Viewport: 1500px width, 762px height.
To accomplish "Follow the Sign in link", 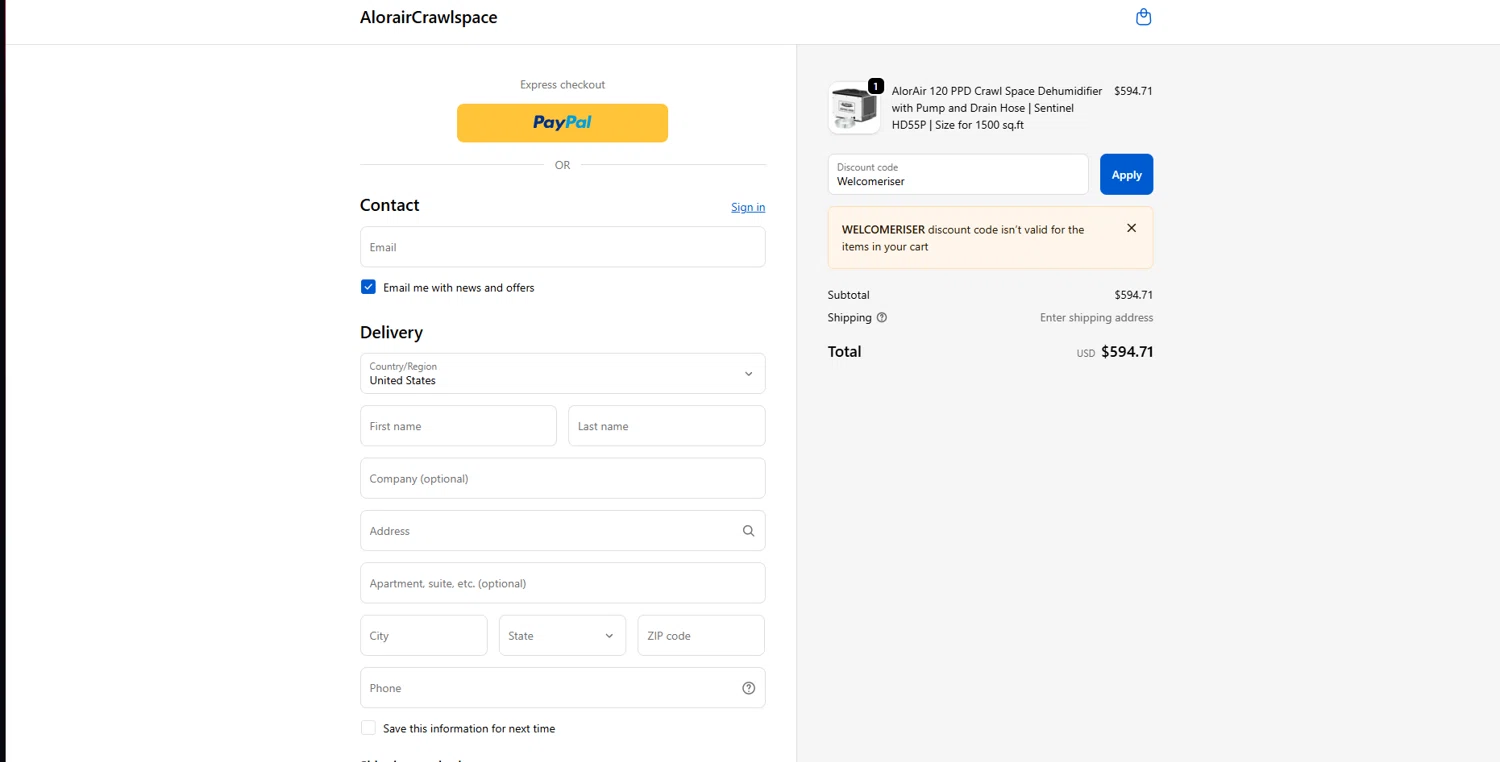I will (x=748, y=207).
